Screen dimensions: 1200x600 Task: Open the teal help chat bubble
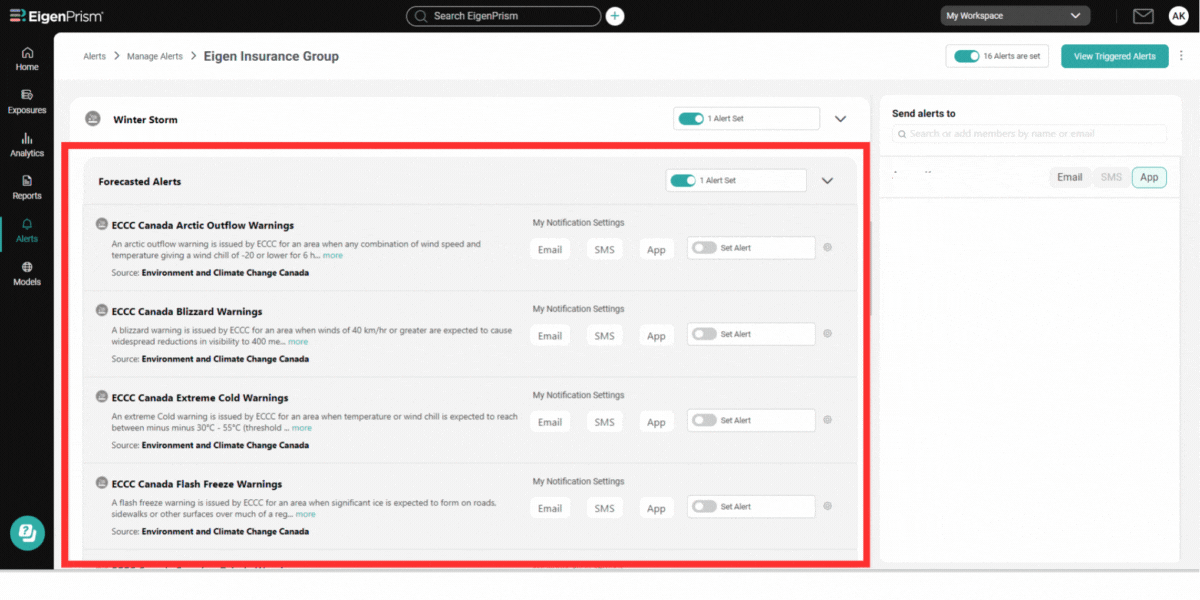28,533
